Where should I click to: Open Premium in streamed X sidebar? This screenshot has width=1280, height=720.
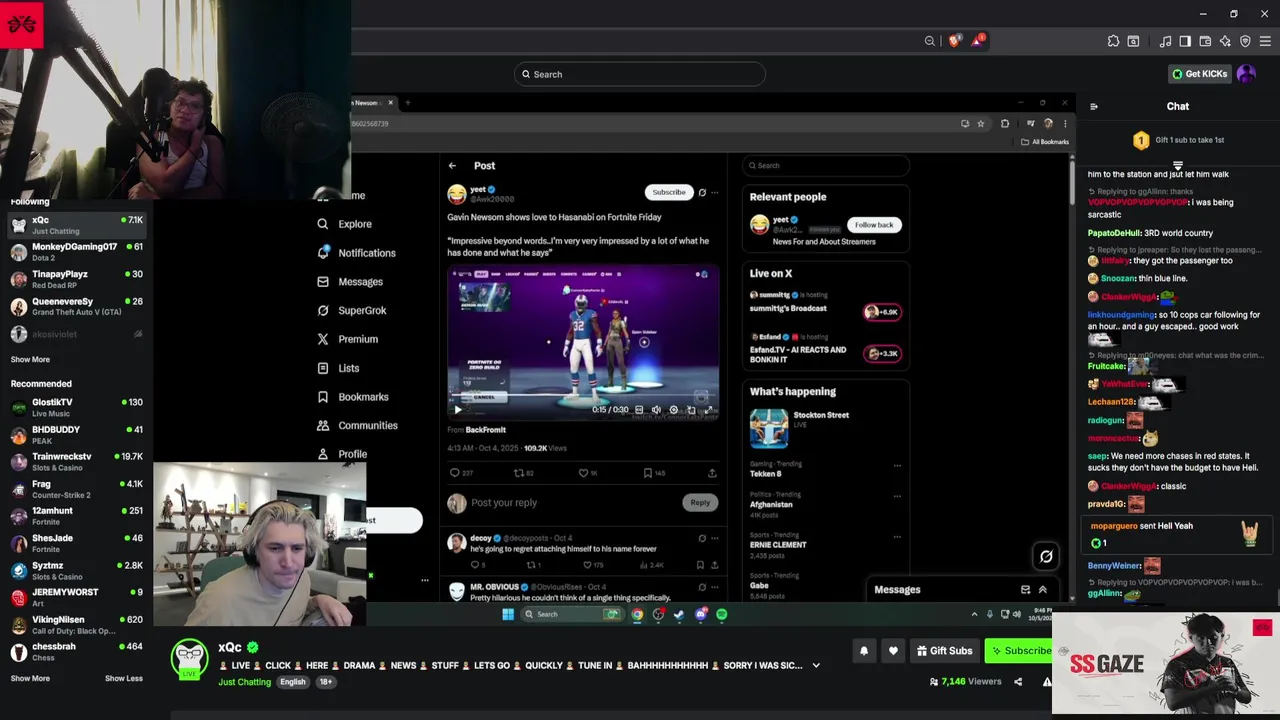(x=347, y=339)
